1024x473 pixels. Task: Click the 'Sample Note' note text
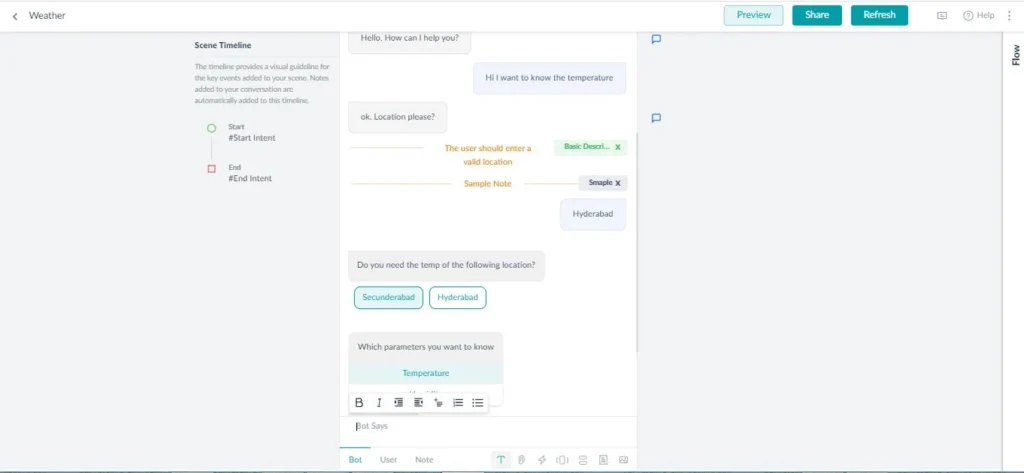tap(488, 184)
